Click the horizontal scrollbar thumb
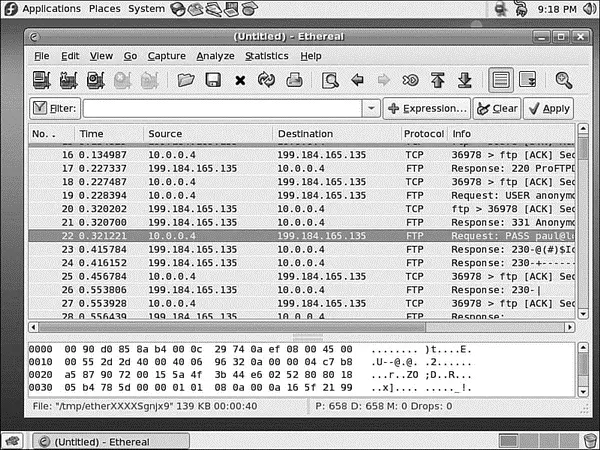The image size is (600, 450). [x=232, y=327]
